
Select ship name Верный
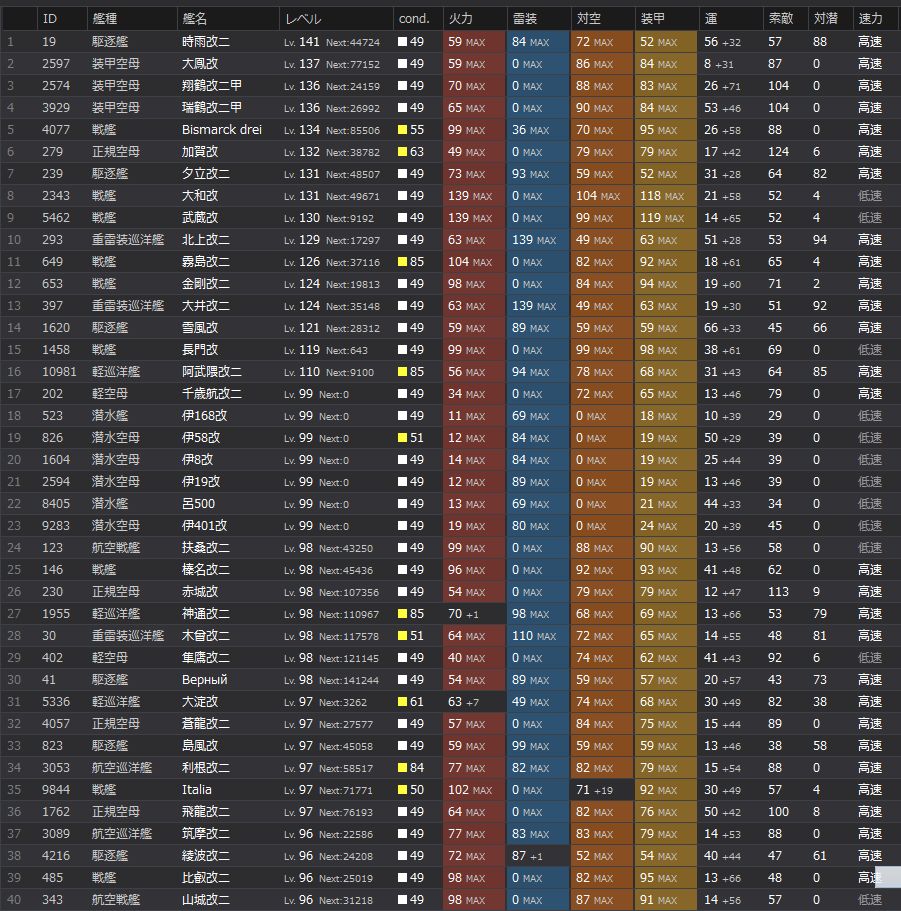204,680
